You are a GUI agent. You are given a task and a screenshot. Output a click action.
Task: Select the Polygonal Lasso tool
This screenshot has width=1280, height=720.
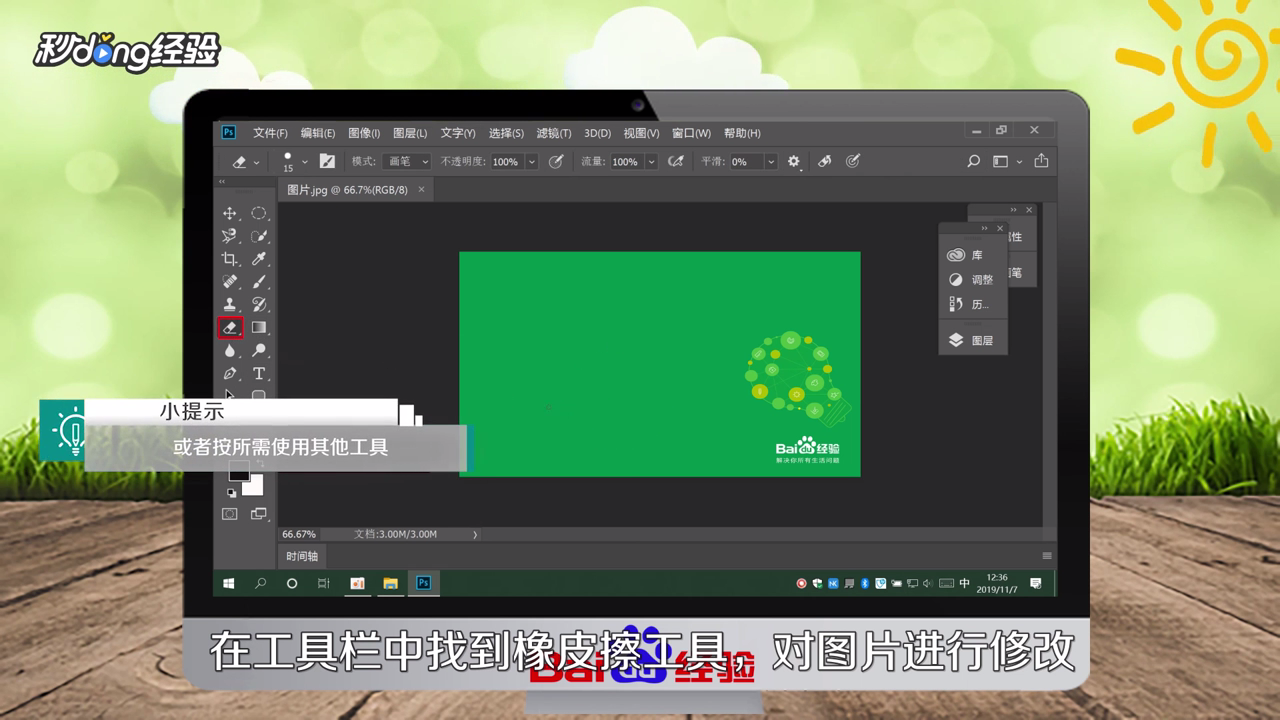click(x=230, y=236)
